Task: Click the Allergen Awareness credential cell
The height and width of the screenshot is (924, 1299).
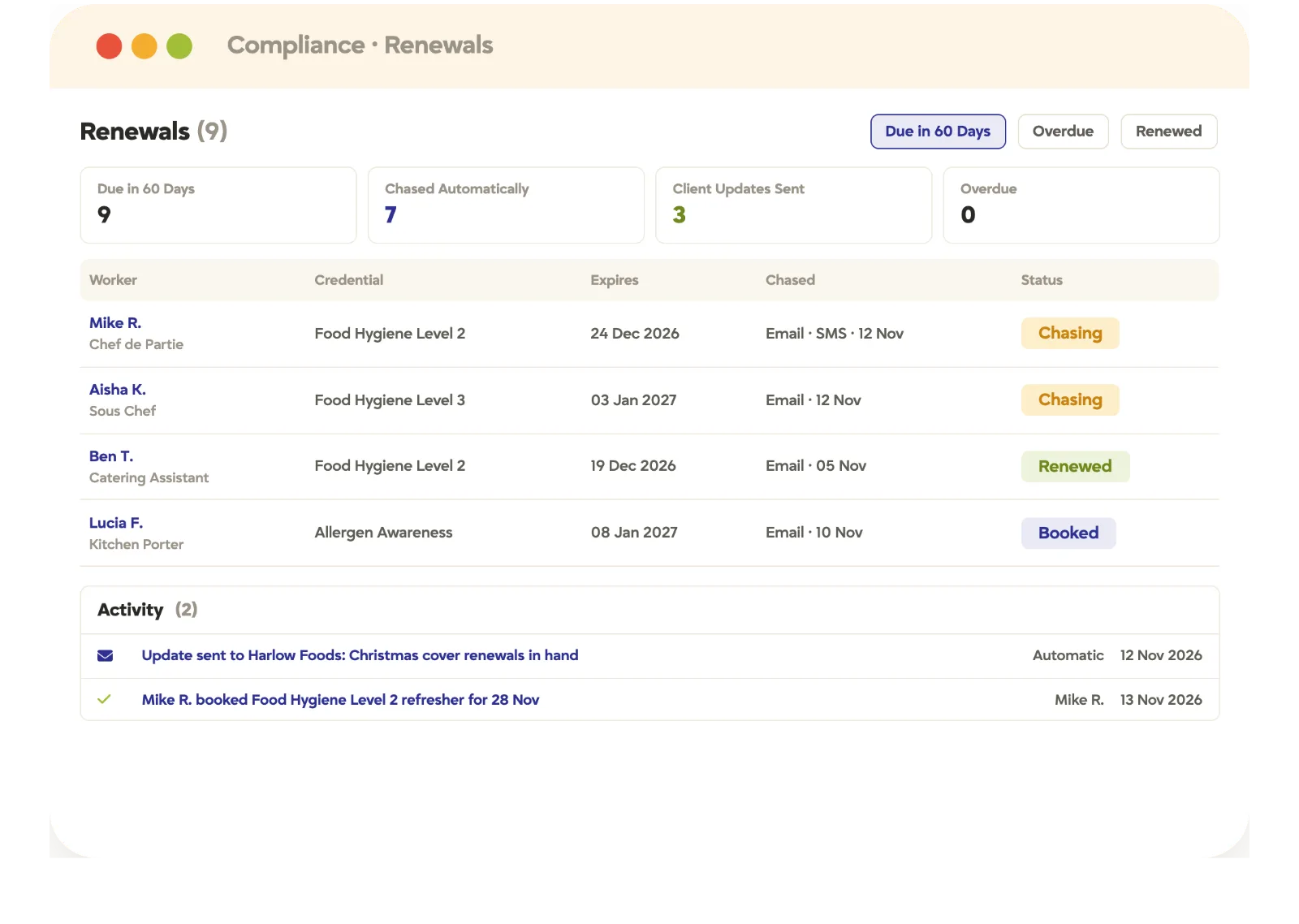Action: (383, 533)
